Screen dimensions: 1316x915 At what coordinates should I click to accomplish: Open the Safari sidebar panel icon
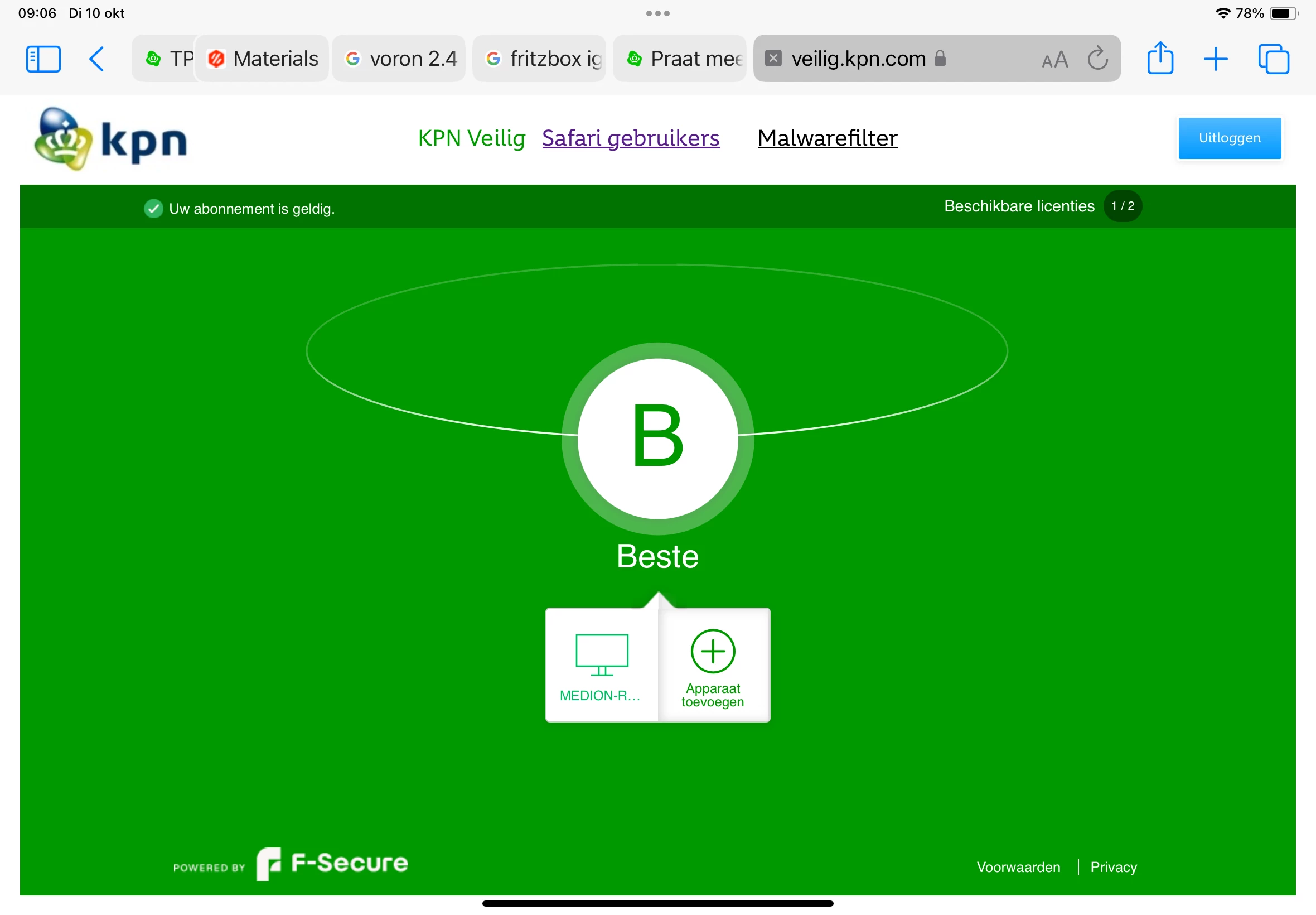click(x=43, y=59)
